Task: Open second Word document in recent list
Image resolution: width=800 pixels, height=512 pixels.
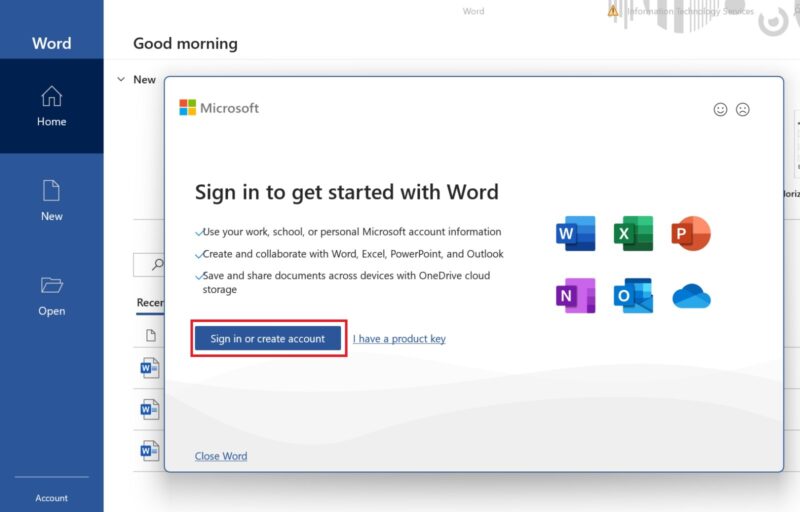Action: click(x=150, y=409)
